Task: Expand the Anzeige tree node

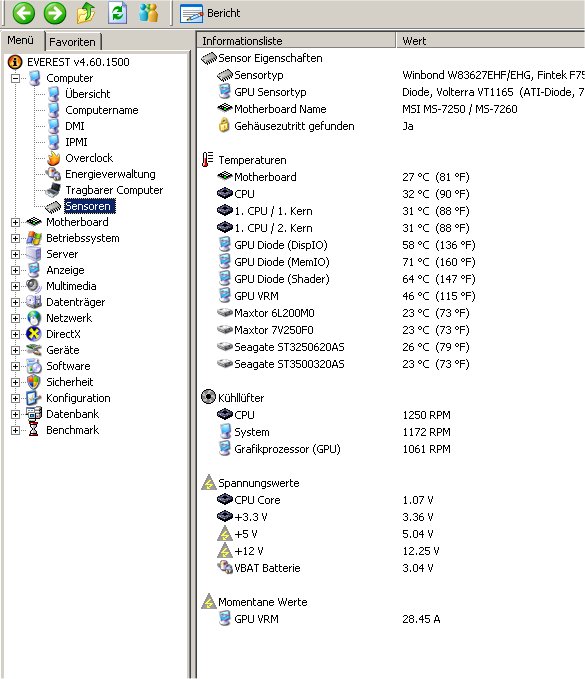Action: point(16,270)
